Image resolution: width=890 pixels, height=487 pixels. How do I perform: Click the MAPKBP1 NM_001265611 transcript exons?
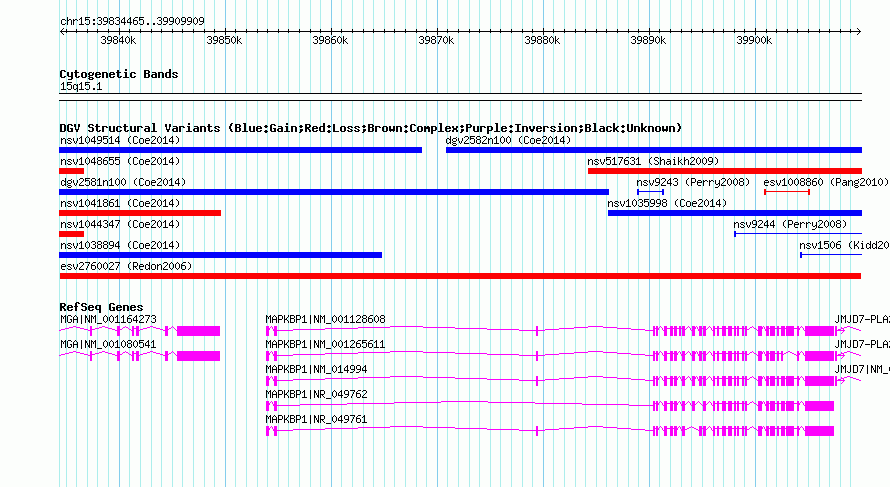pyautogui.click(x=550, y=356)
